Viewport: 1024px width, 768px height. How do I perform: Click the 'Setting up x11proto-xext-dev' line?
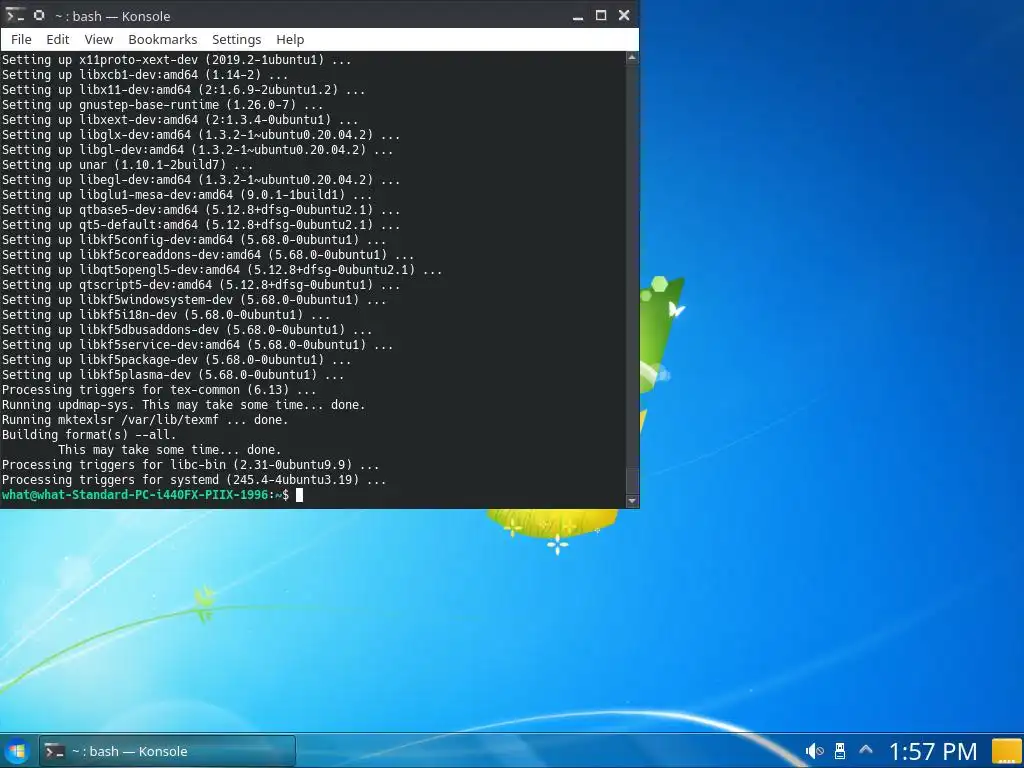(176, 59)
